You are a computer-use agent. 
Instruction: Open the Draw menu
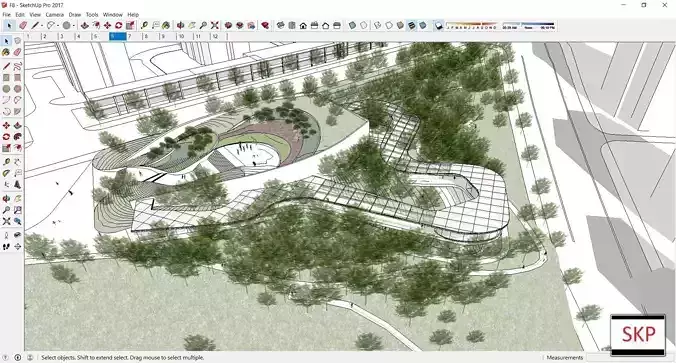75,15
